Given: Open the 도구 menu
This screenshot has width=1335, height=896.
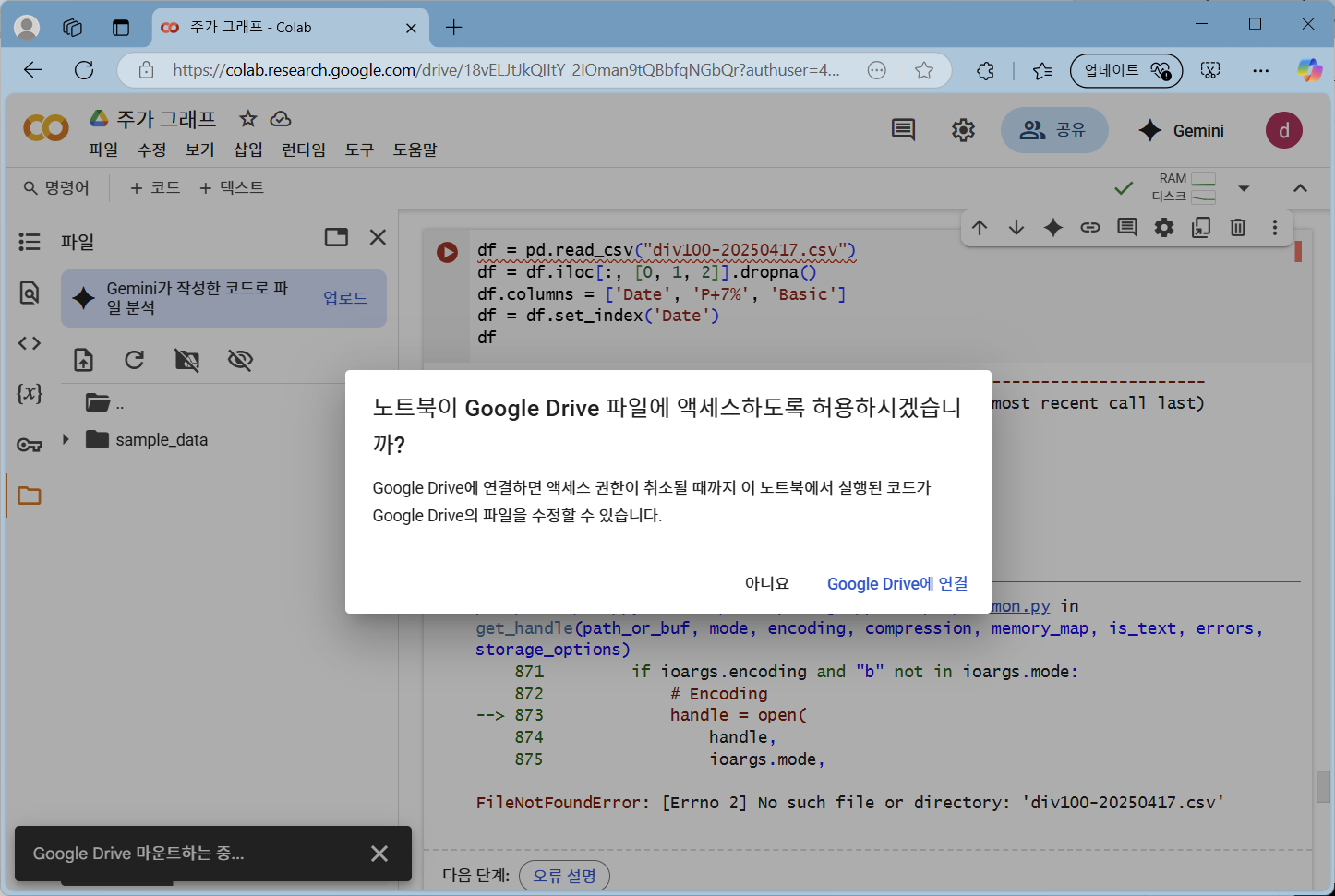Looking at the screenshot, I should 359,149.
